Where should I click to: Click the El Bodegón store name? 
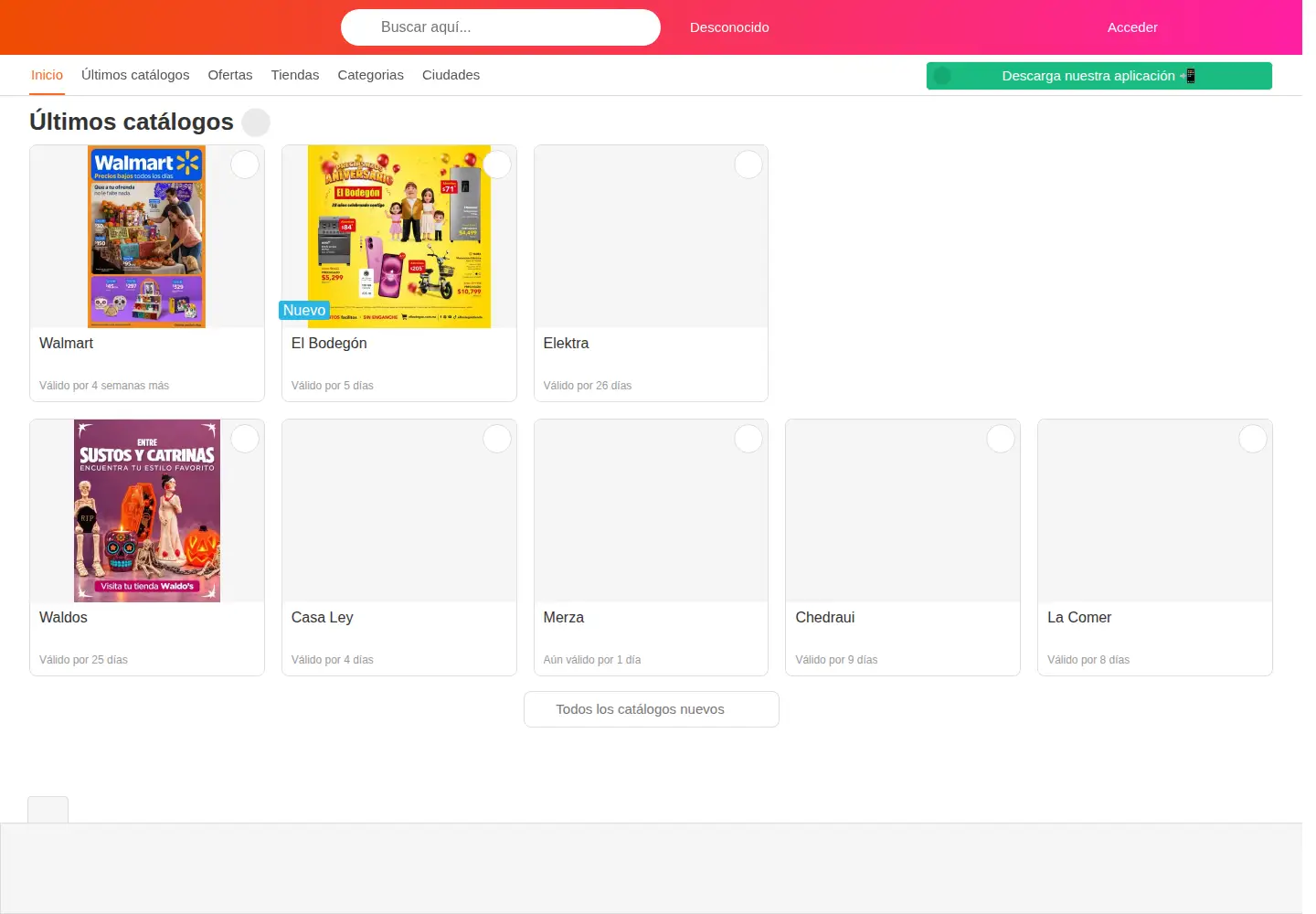pos(329,344)
